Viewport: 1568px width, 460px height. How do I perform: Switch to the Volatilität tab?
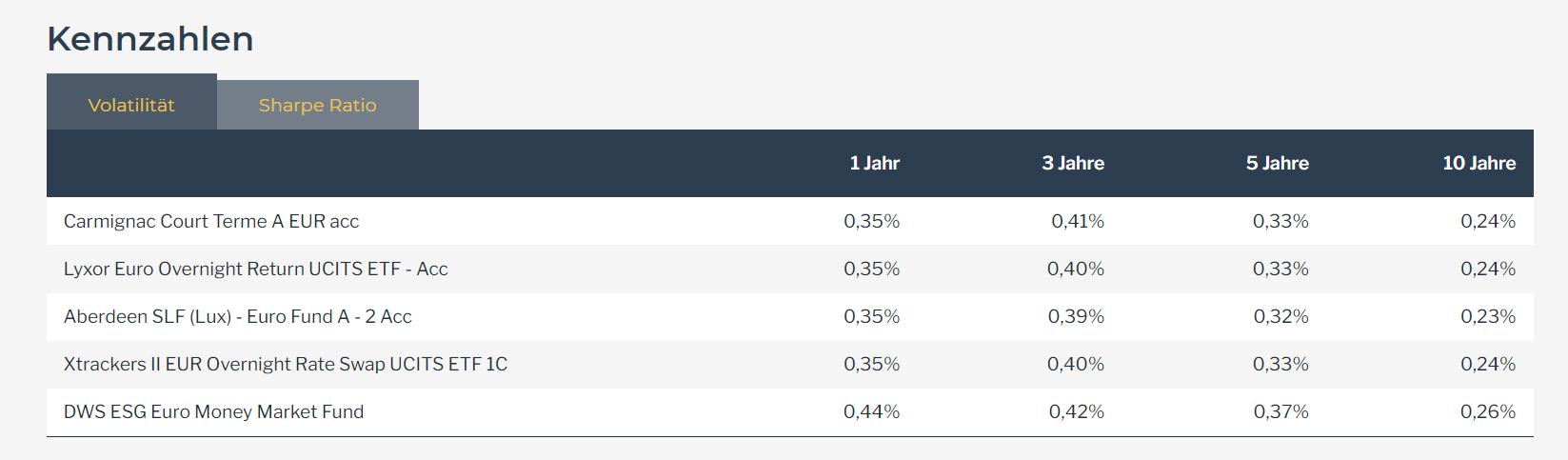click(131, 105)
